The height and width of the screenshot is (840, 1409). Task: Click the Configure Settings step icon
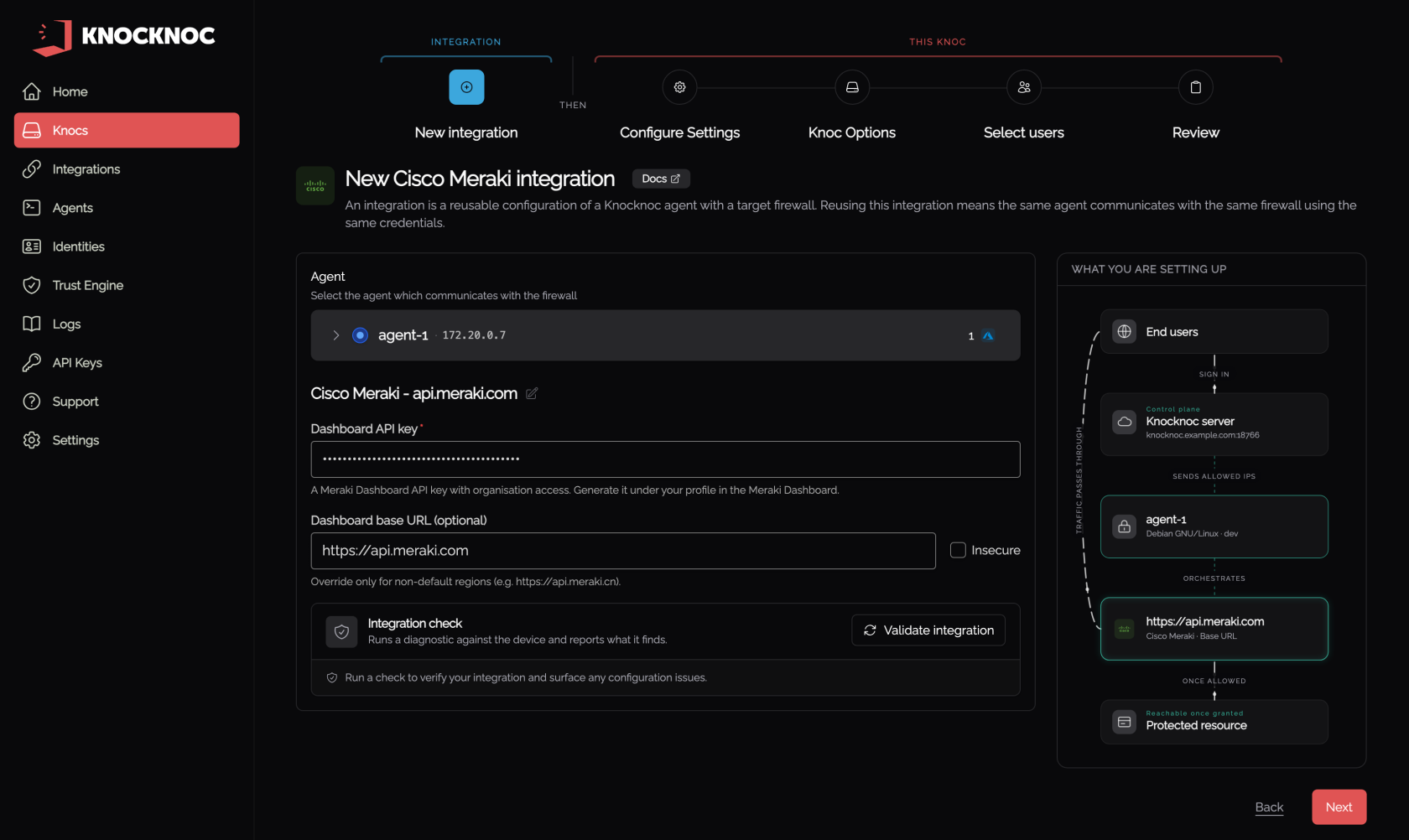pyautogui.click(x=680, y=87)
